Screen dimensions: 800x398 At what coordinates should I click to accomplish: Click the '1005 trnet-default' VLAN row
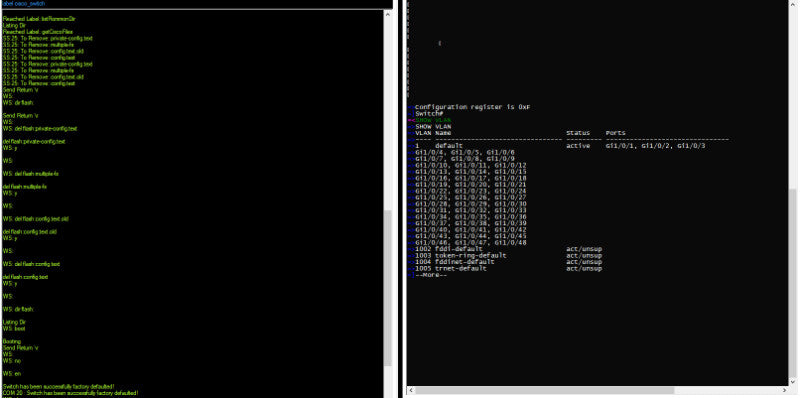(451, 268)
